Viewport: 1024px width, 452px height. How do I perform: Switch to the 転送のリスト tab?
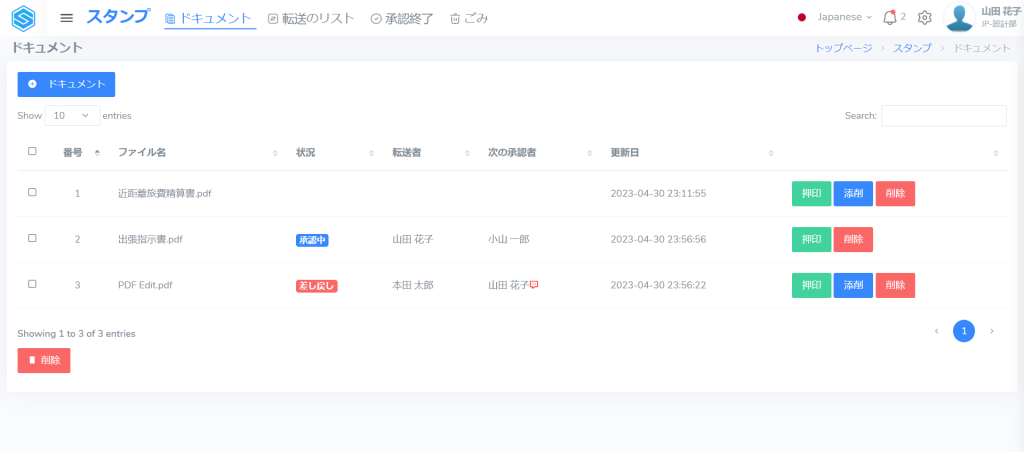click(311, 18)
